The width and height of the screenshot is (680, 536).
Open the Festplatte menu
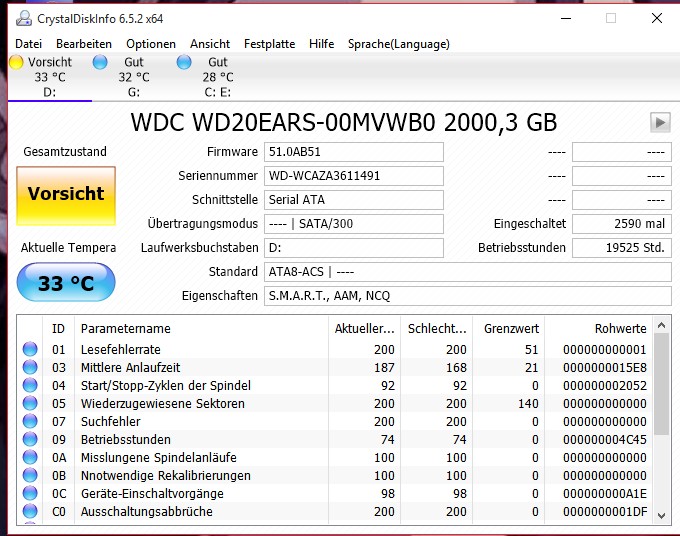coord(269,44)
